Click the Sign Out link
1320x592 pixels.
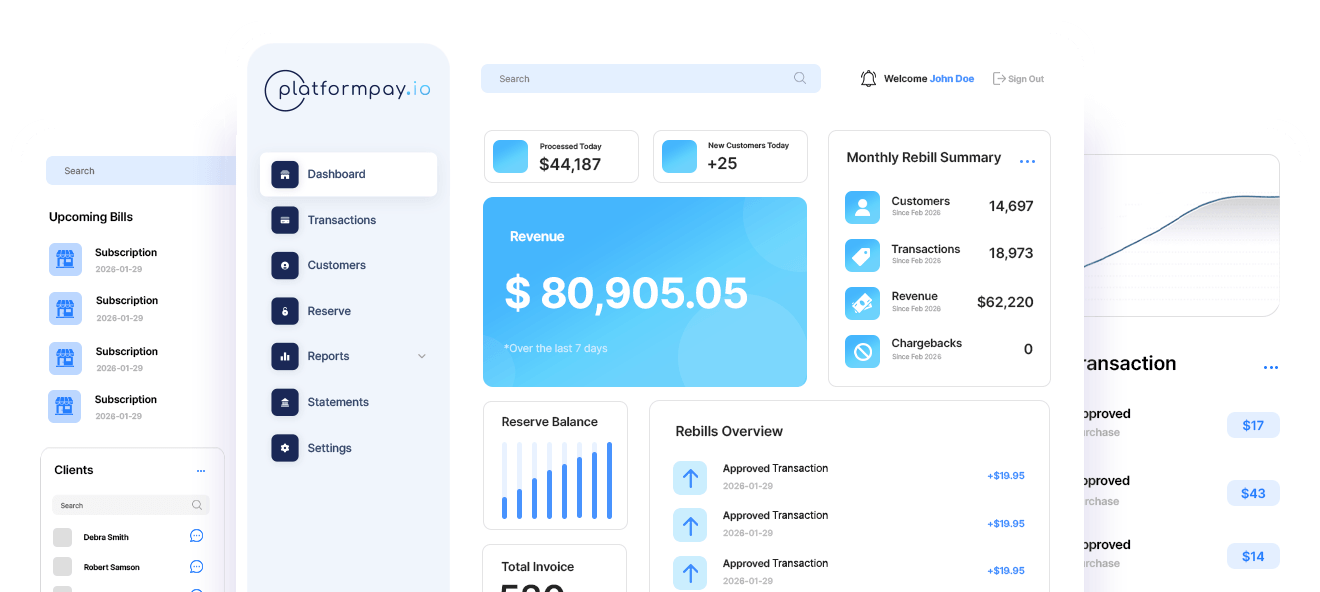coord(1018,79)
